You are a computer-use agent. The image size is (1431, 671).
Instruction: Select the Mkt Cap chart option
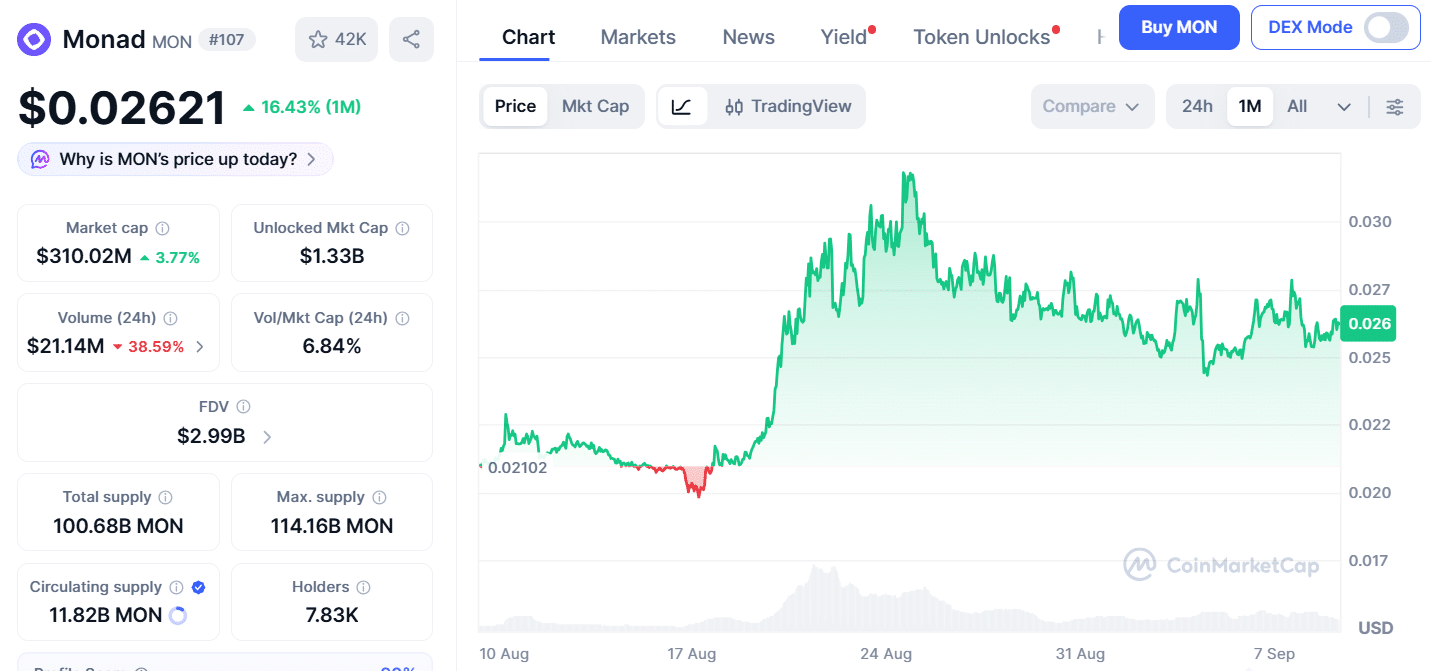pyautogui.click(x=595, y=106)
